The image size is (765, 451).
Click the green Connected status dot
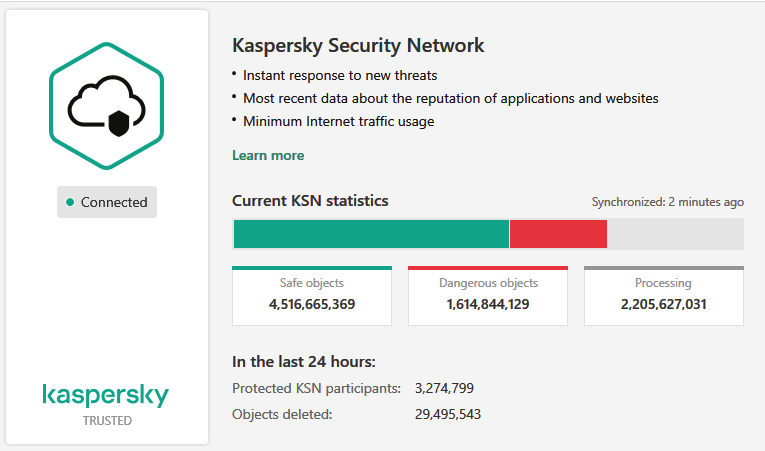[x=70, y=202]
